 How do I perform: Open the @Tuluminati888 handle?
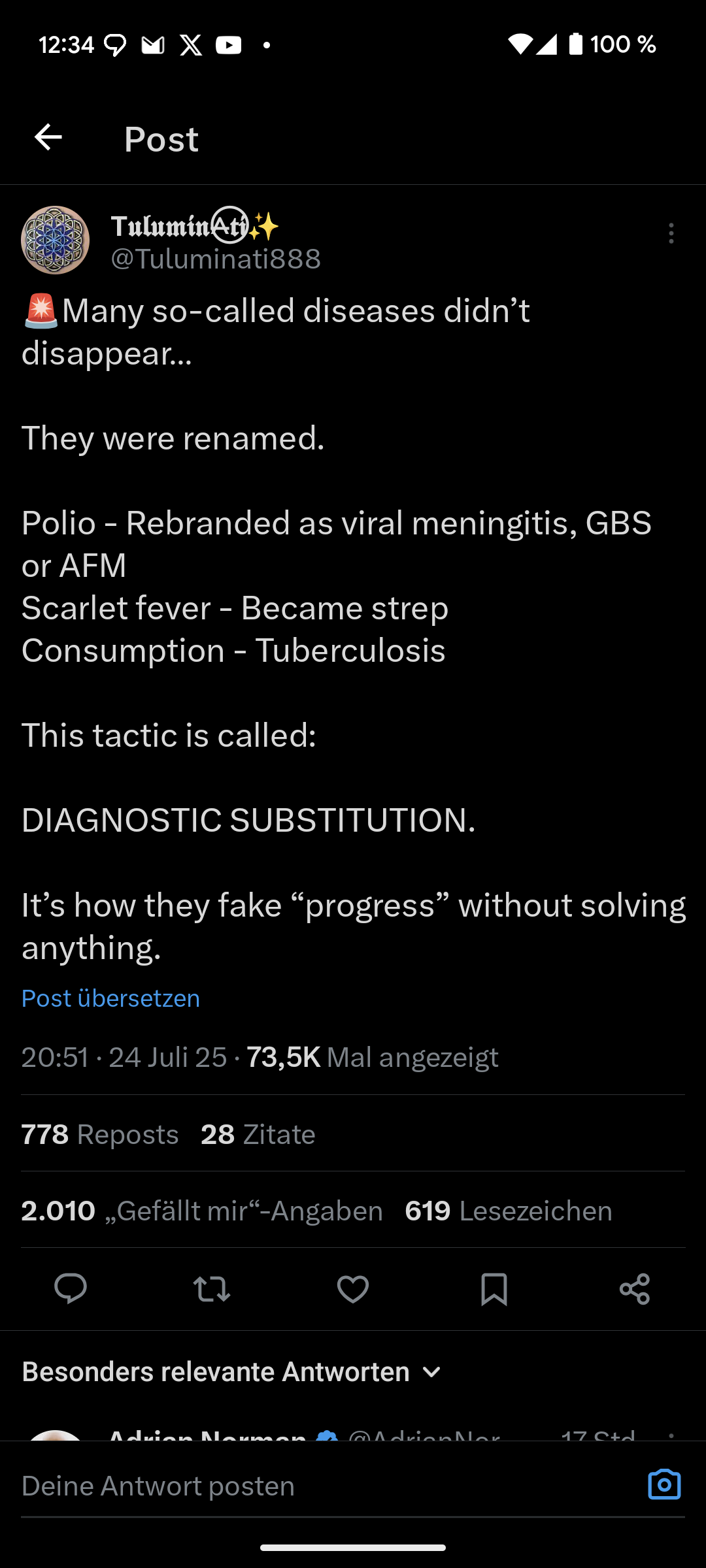(216, 259)
